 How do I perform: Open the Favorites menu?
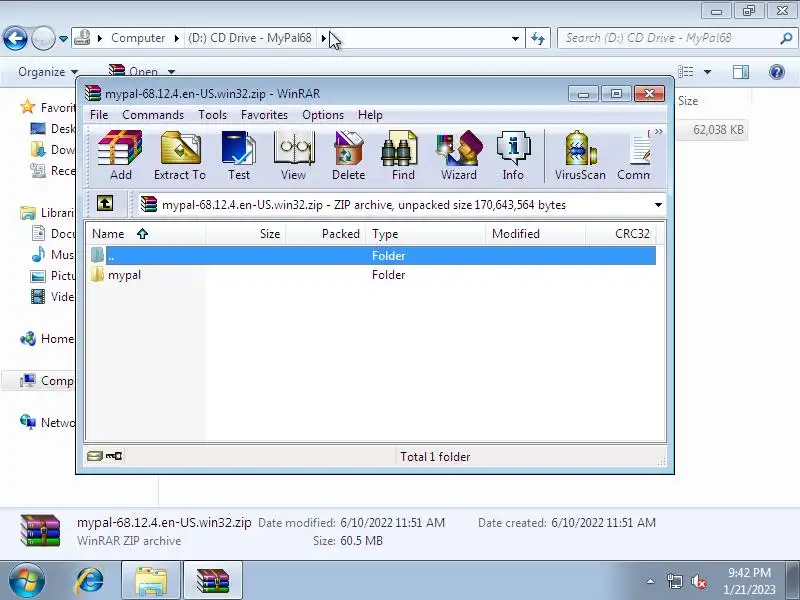coord(264,115)
